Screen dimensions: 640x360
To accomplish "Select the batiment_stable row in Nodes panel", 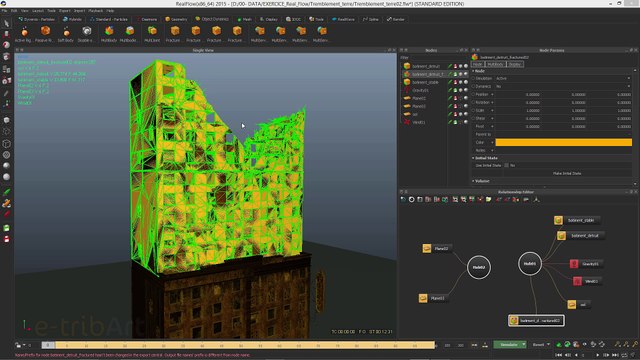I will tap(435, 82).
